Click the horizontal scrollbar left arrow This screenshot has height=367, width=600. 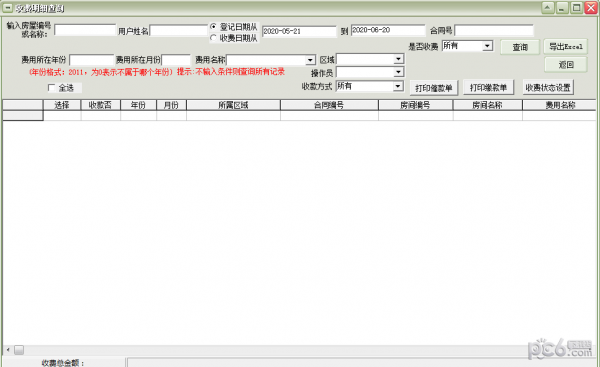(8, 350)
